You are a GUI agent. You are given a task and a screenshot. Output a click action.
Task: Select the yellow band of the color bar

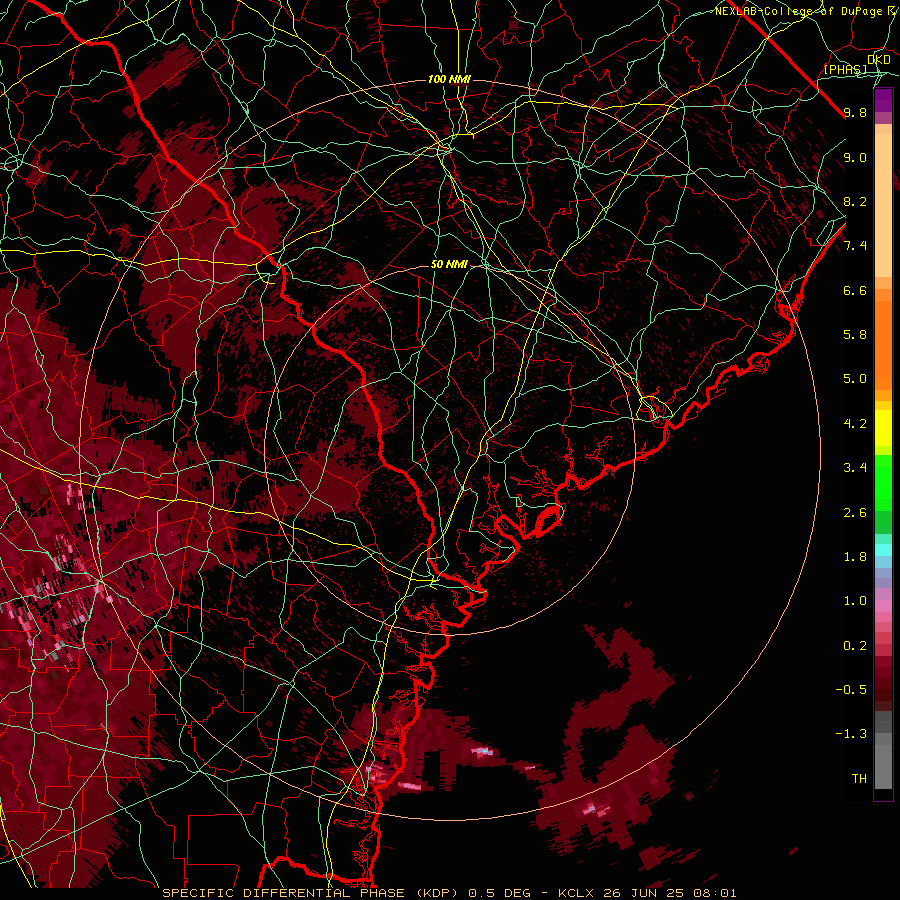click(x=883, y=428)
